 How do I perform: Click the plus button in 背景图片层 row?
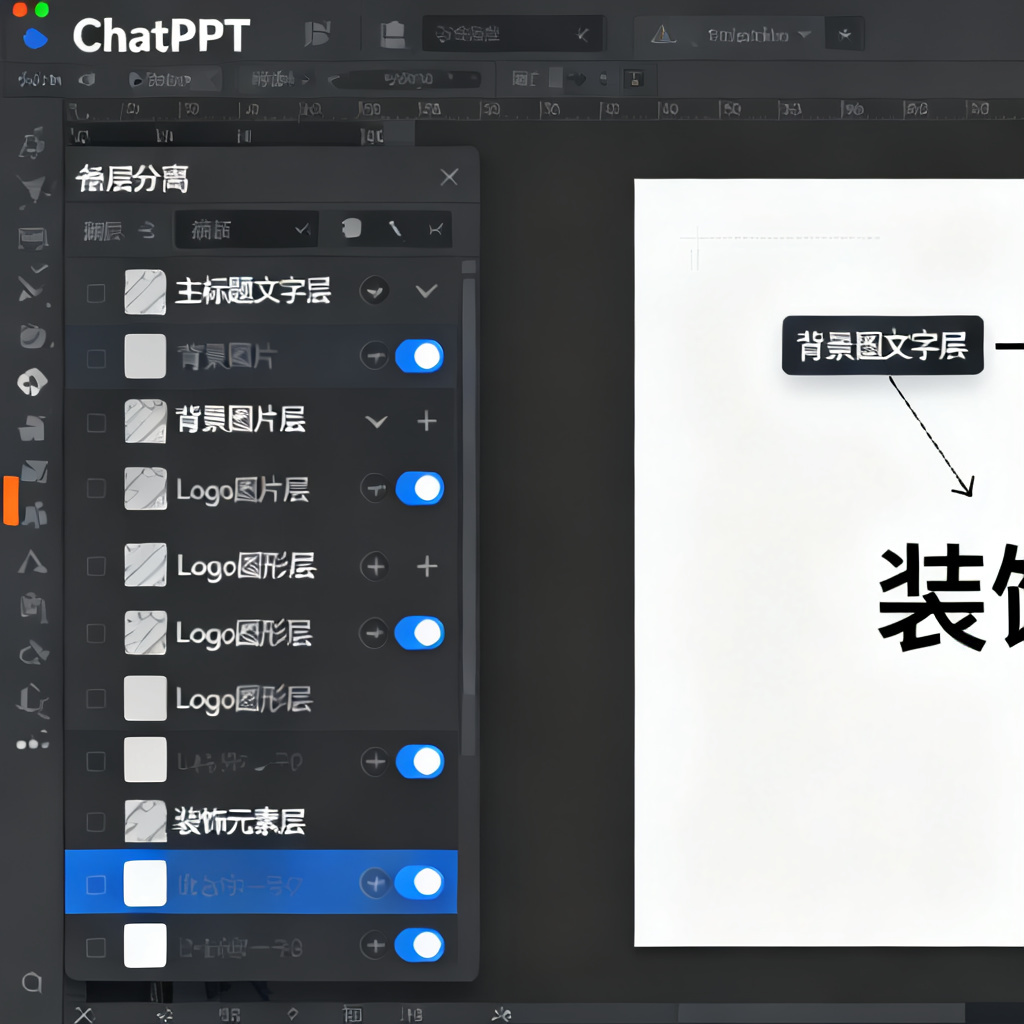pyautogui.click(x=426, y=421)
